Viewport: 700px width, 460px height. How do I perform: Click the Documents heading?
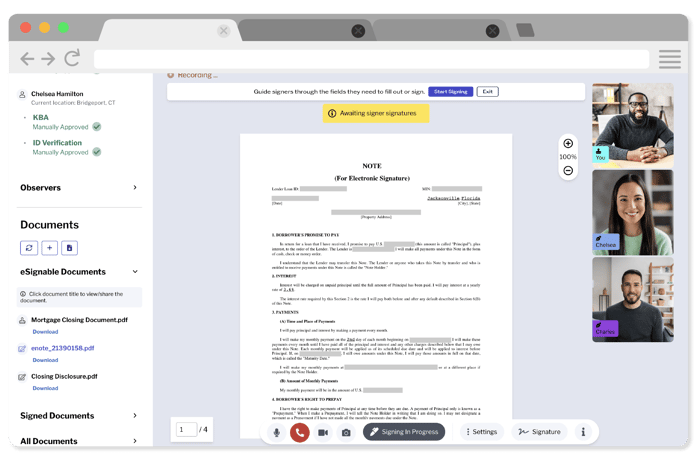[x=50, y=225]
